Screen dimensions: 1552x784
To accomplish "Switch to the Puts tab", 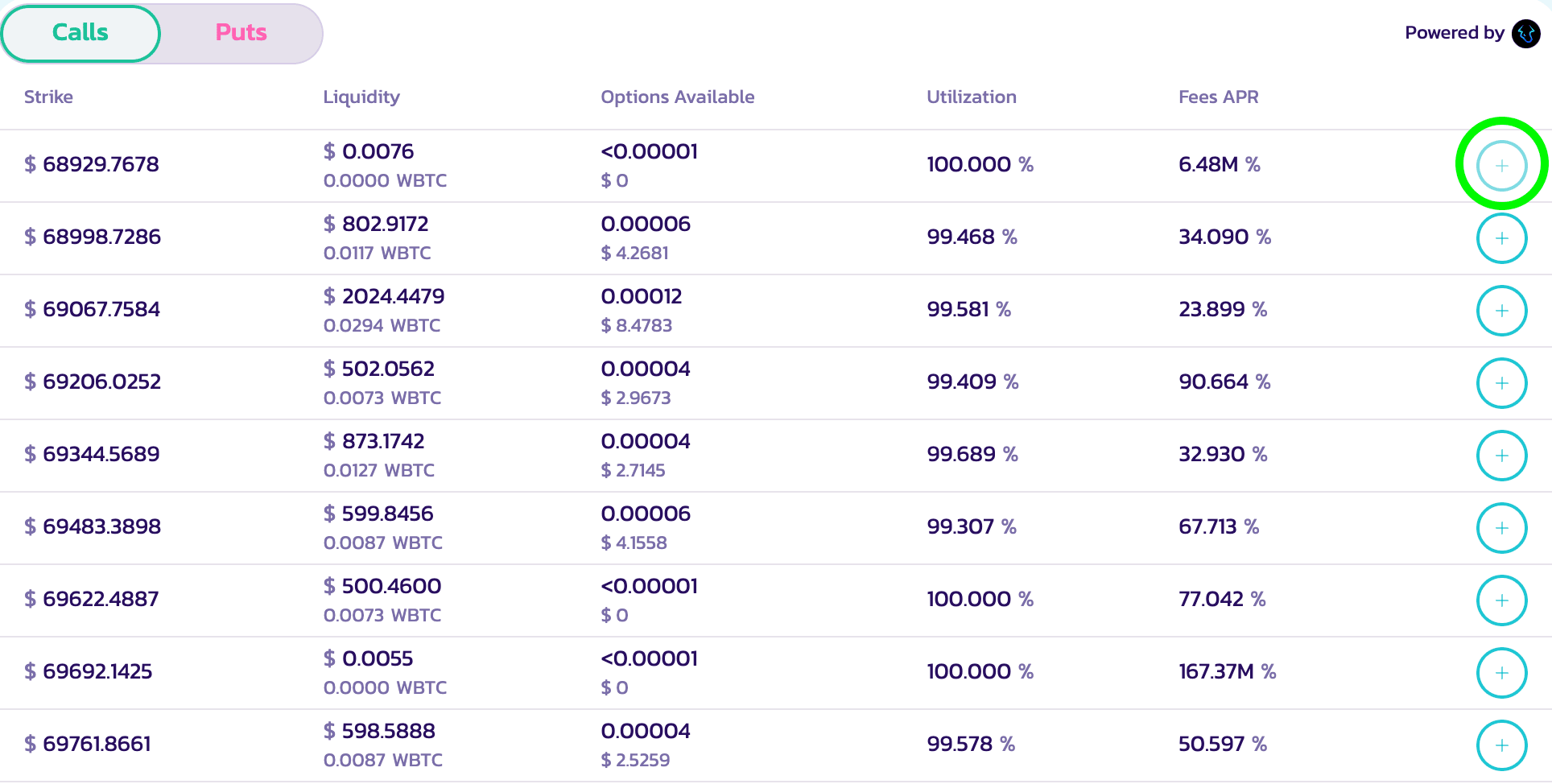I will pos(241,33).
